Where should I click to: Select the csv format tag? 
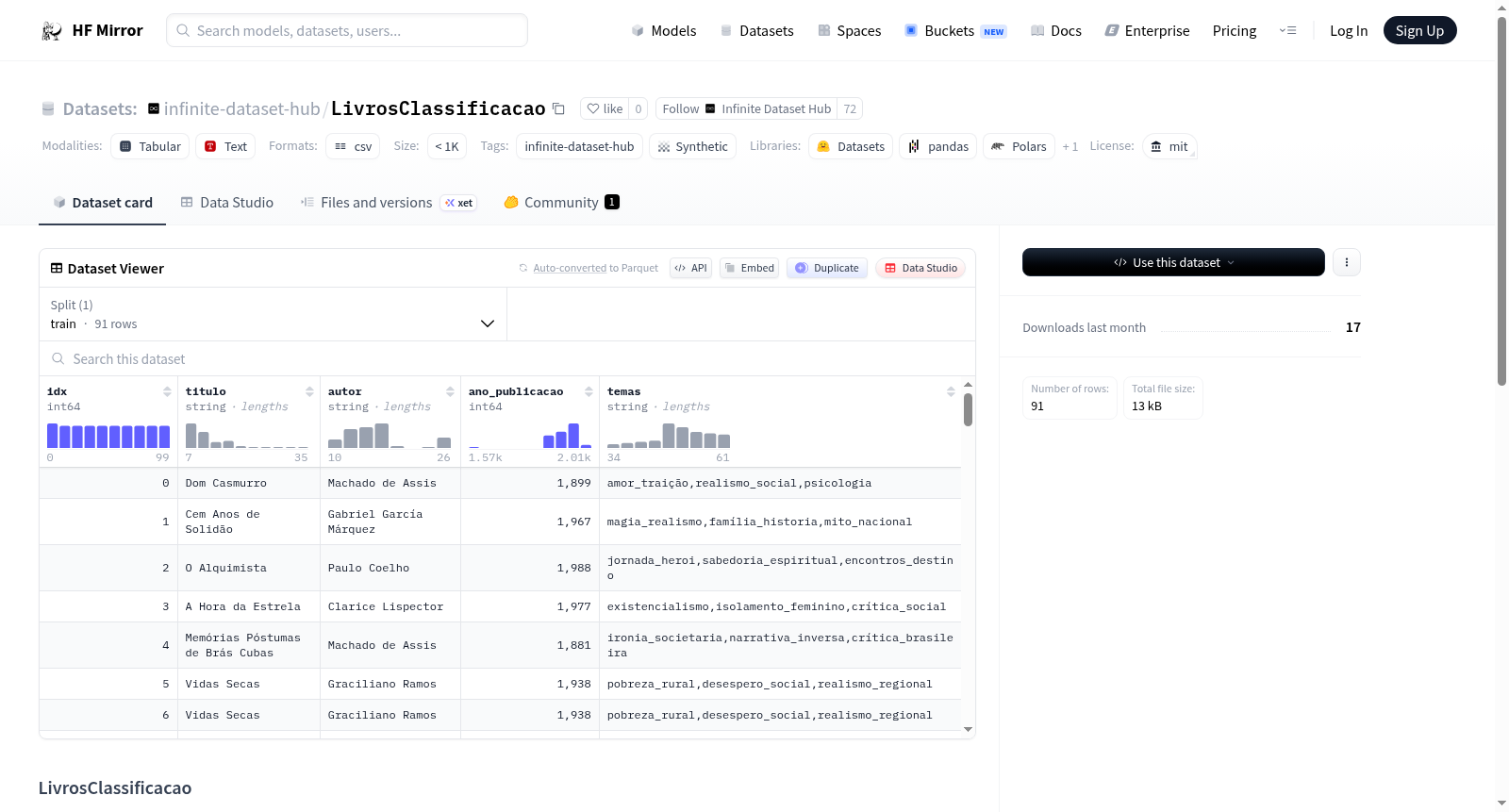coord(353,146)
